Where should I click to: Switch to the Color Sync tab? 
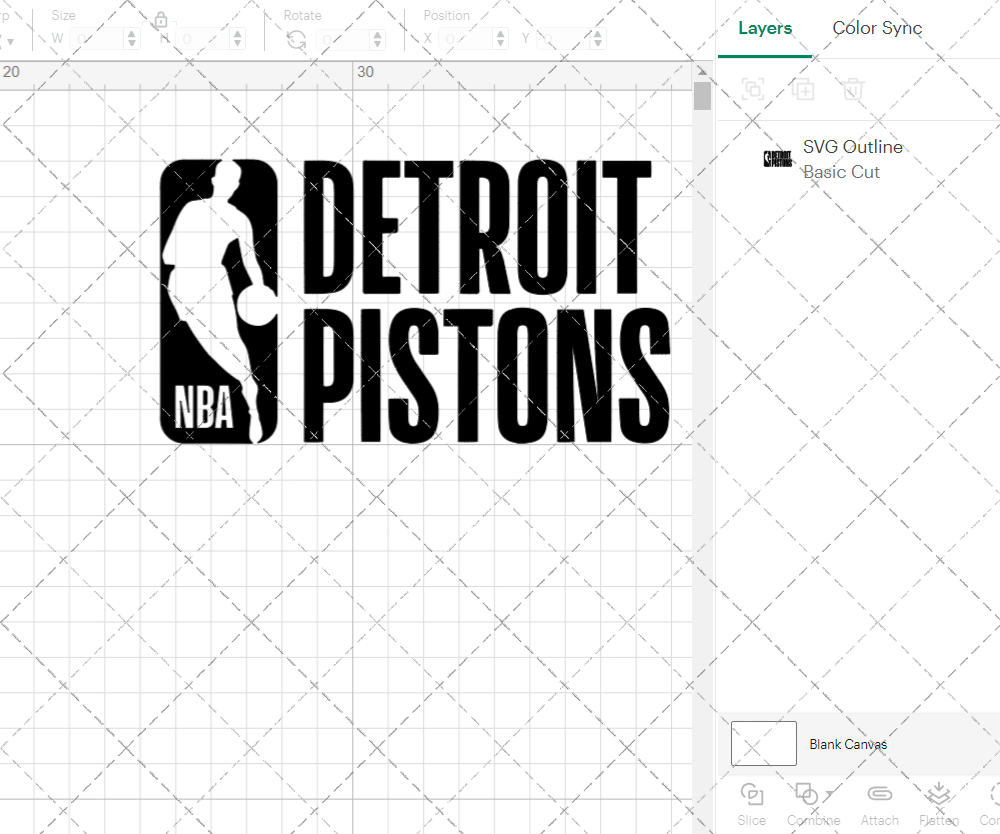point(877,29)
